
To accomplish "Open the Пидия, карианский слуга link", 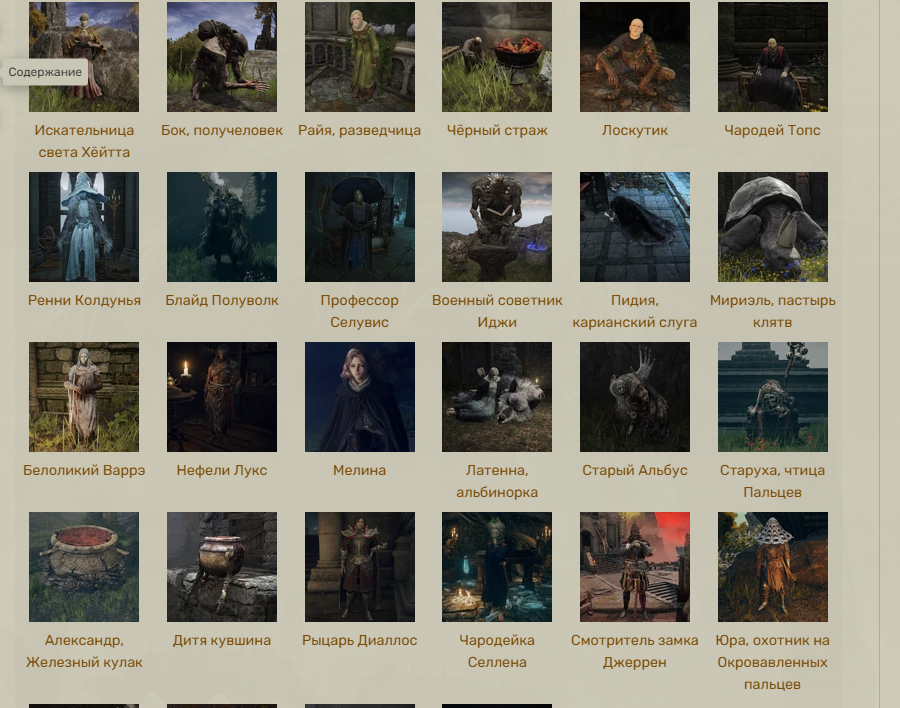I will pyautogui.click(x=634, y=311).
